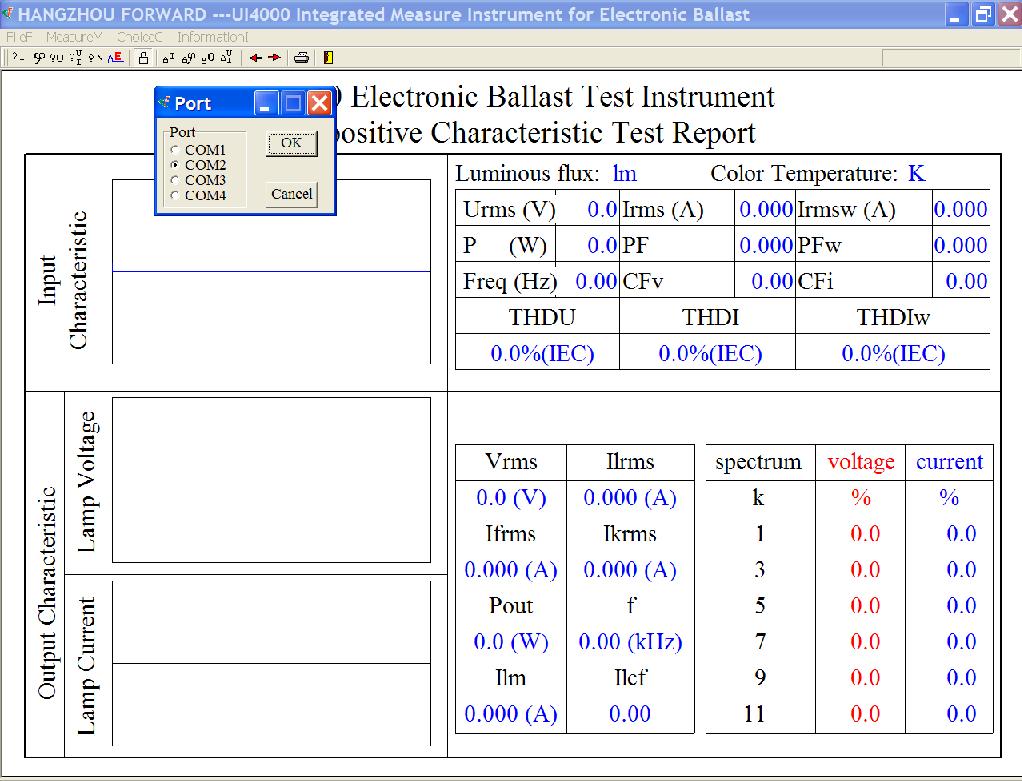Viewport: 1022px width, 781px height.
Task: Click the yellow exit door toolbar icon
Action: (x=329, y=57)
